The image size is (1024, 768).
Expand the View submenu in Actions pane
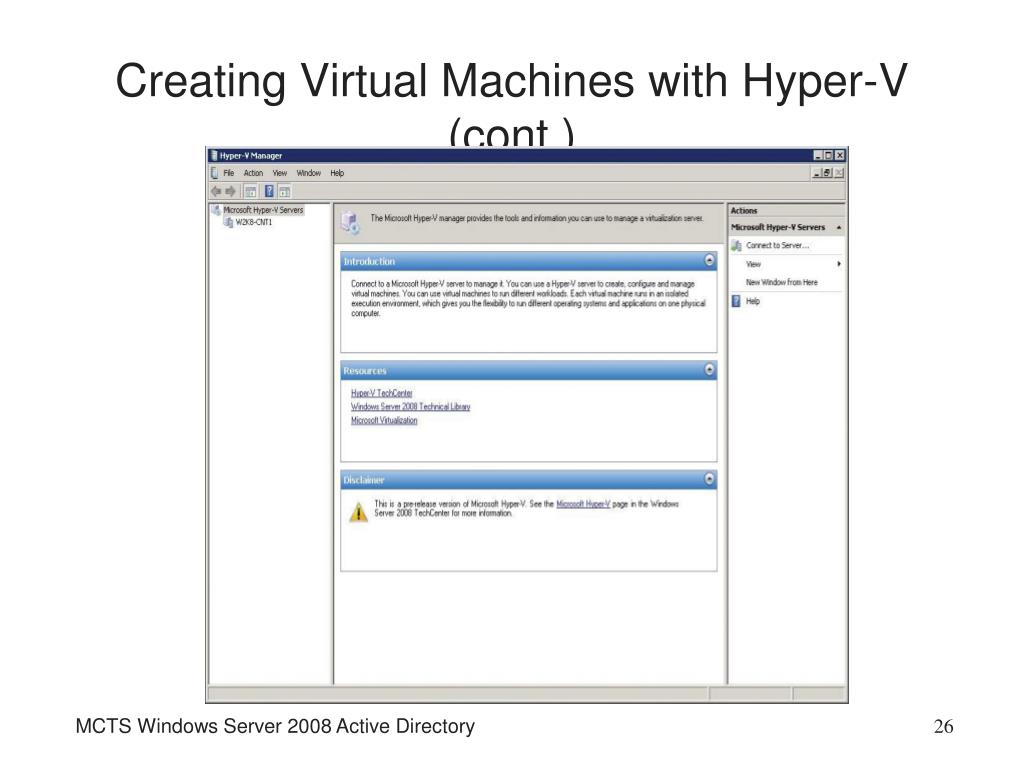(839, 264)
